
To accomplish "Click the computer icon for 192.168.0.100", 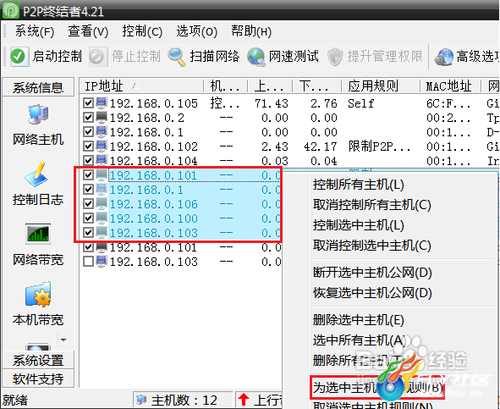I will pyautogui.click(x=102, y=218).
